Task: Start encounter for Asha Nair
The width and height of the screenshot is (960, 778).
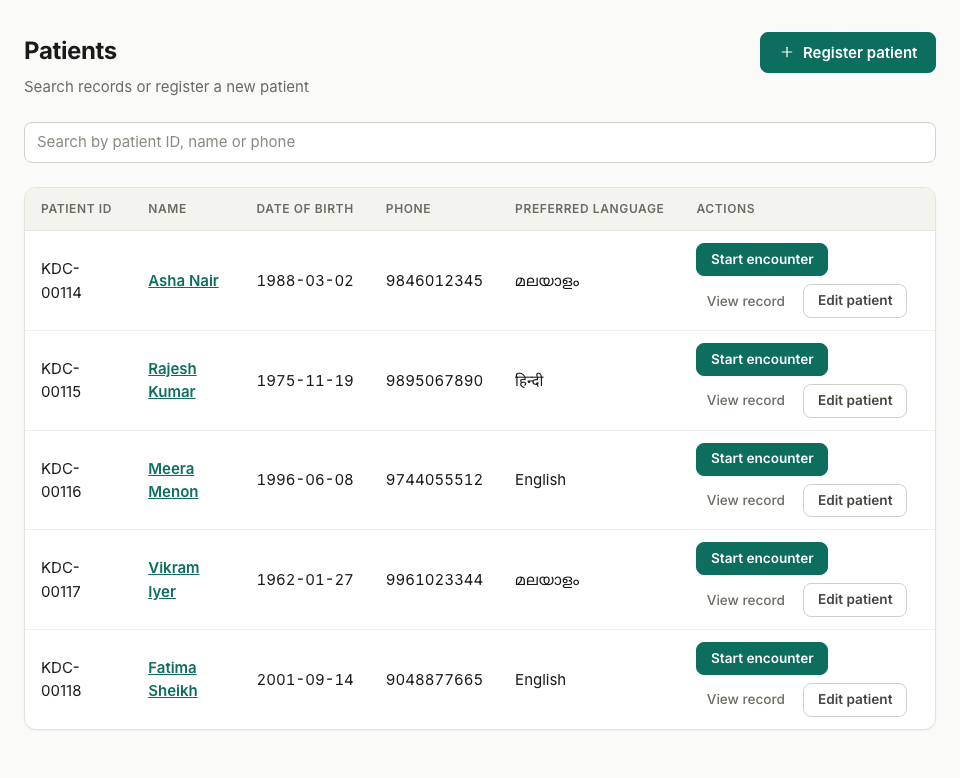Action: point(762,260)
